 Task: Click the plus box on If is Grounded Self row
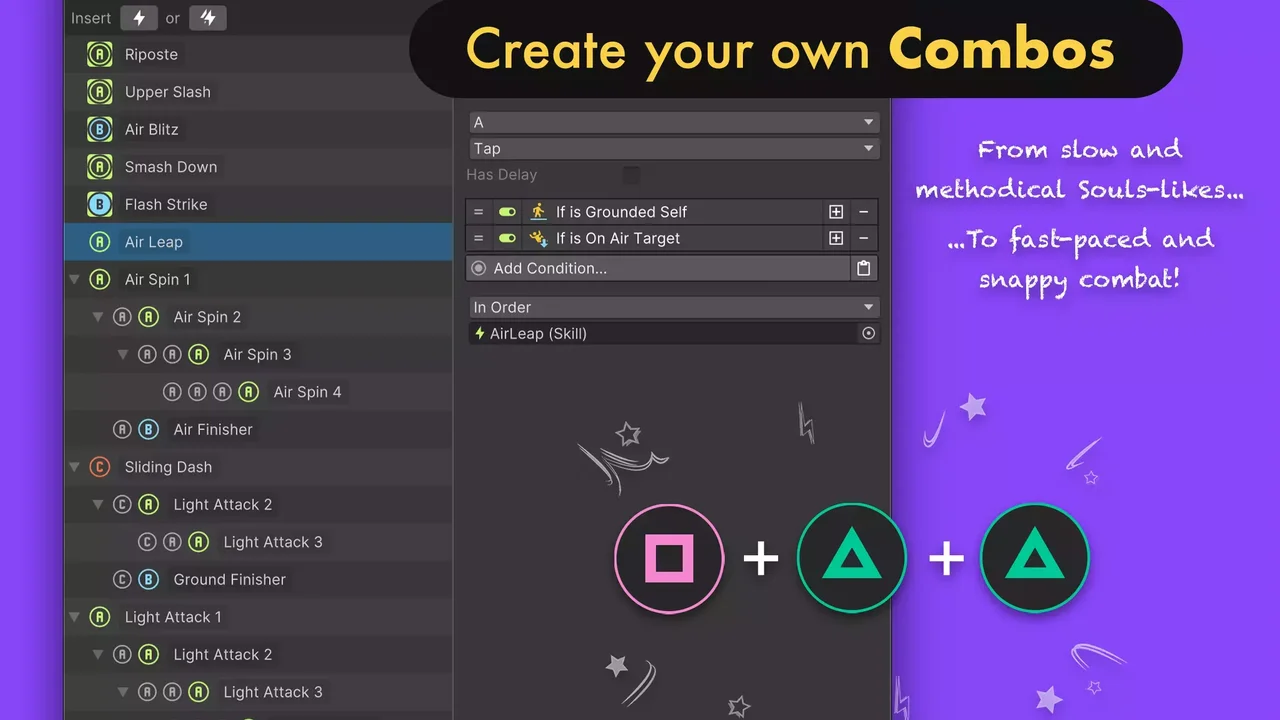(x=836, y=212)
